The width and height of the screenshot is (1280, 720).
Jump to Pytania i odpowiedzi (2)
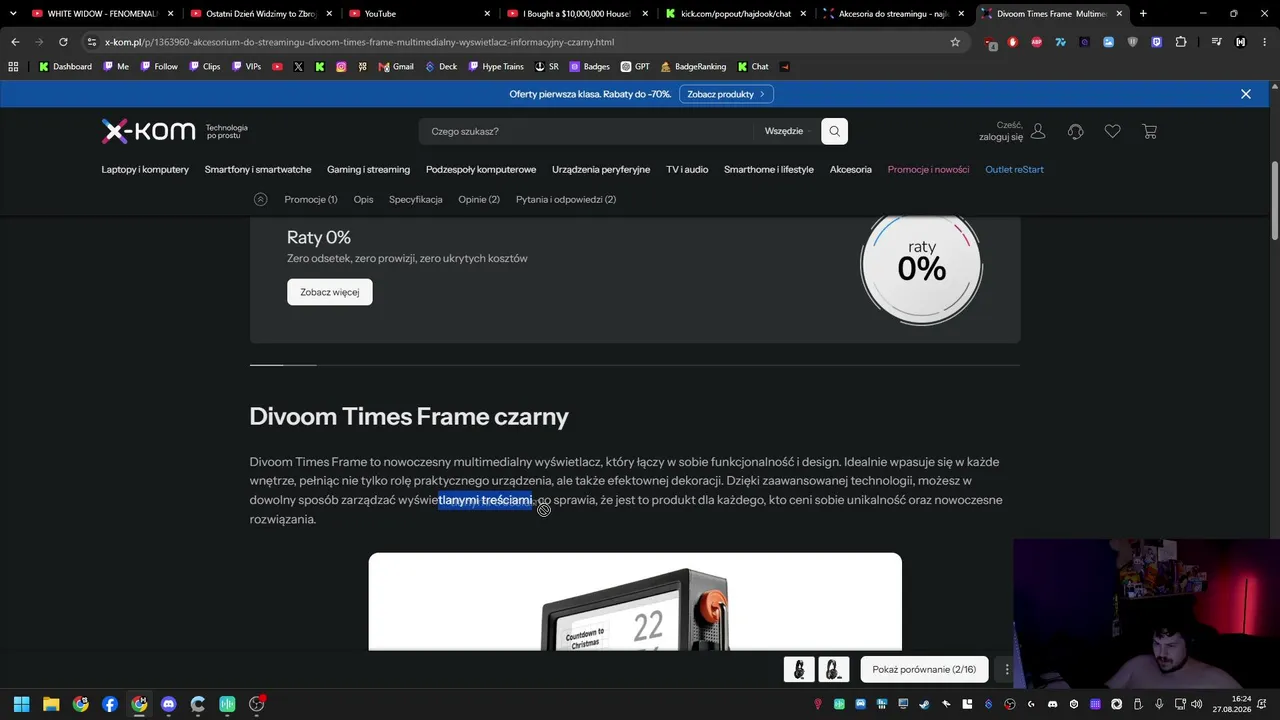pos(566,199)
